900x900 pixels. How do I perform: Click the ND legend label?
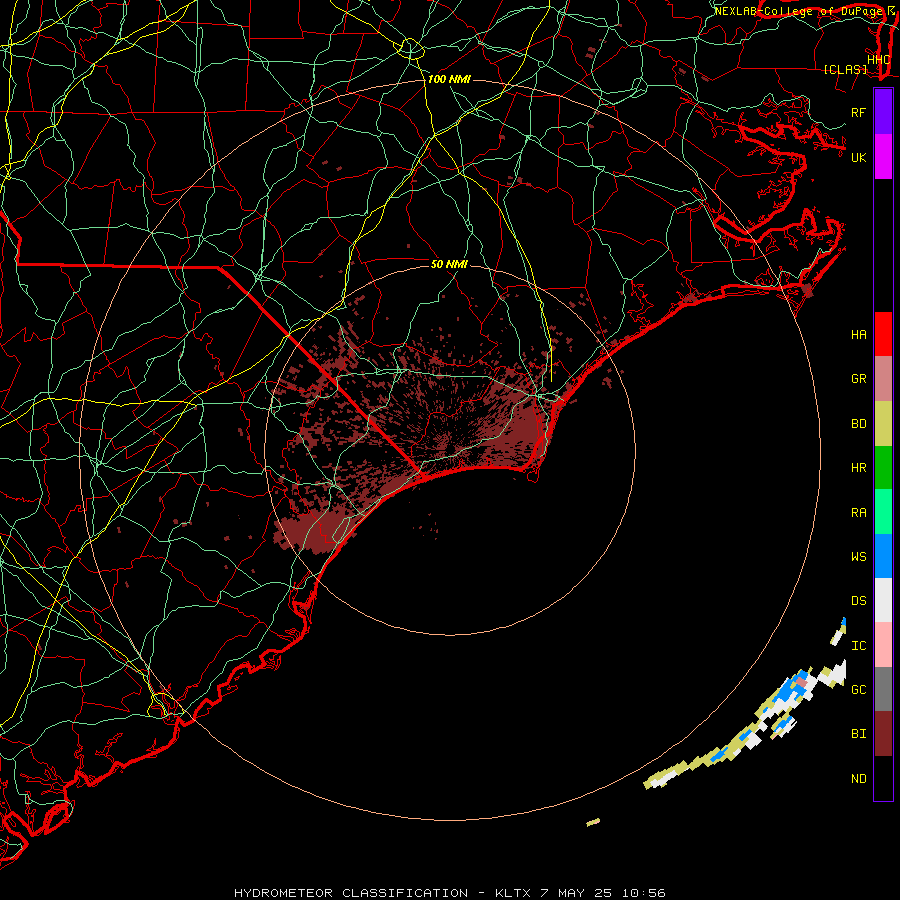point(858,778)
